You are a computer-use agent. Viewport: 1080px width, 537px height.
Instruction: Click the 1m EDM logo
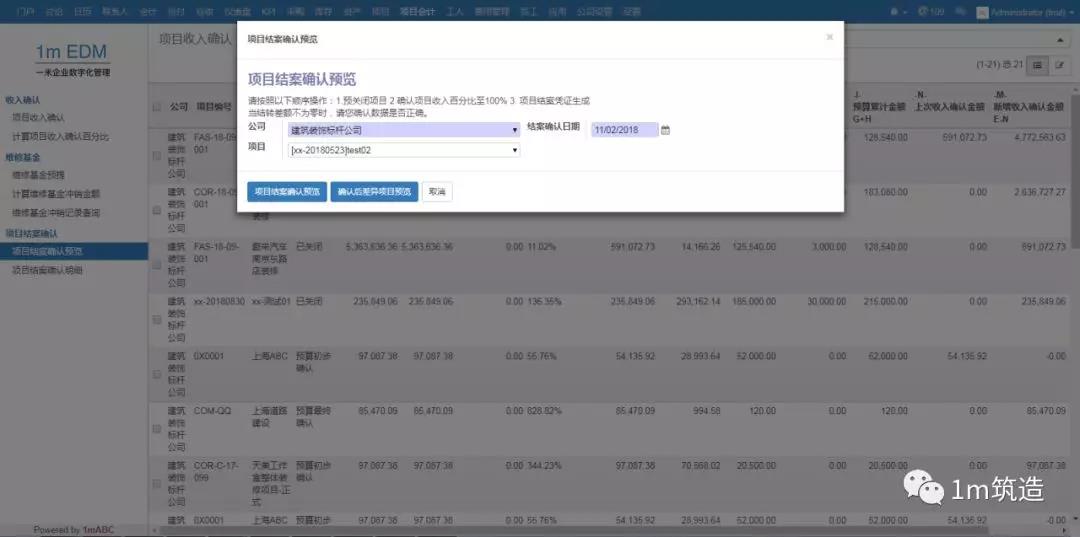point(72,53)
